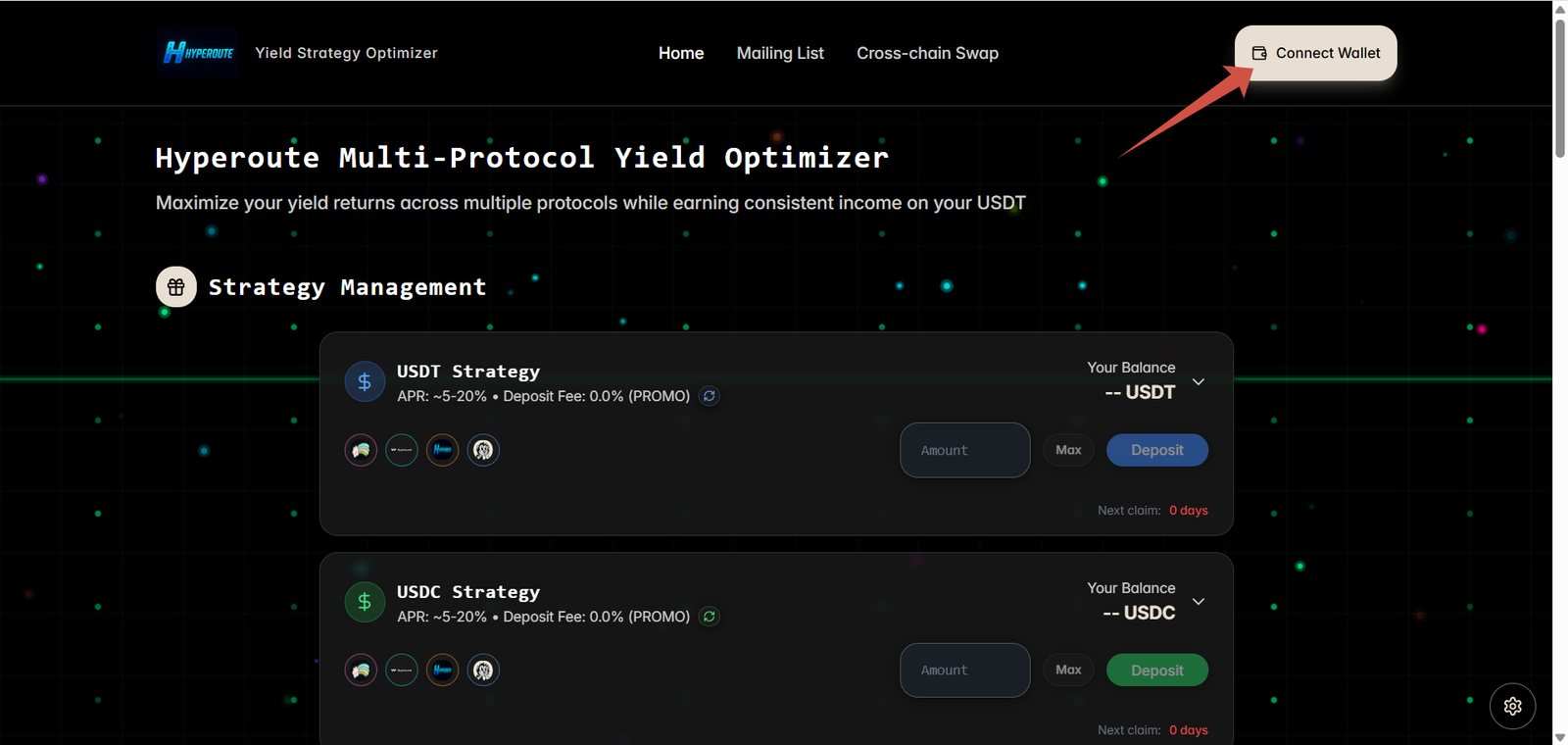Click Max in the USDC Strategy card
This screenshot has height=745, width=1568.
pos(1068,670)
